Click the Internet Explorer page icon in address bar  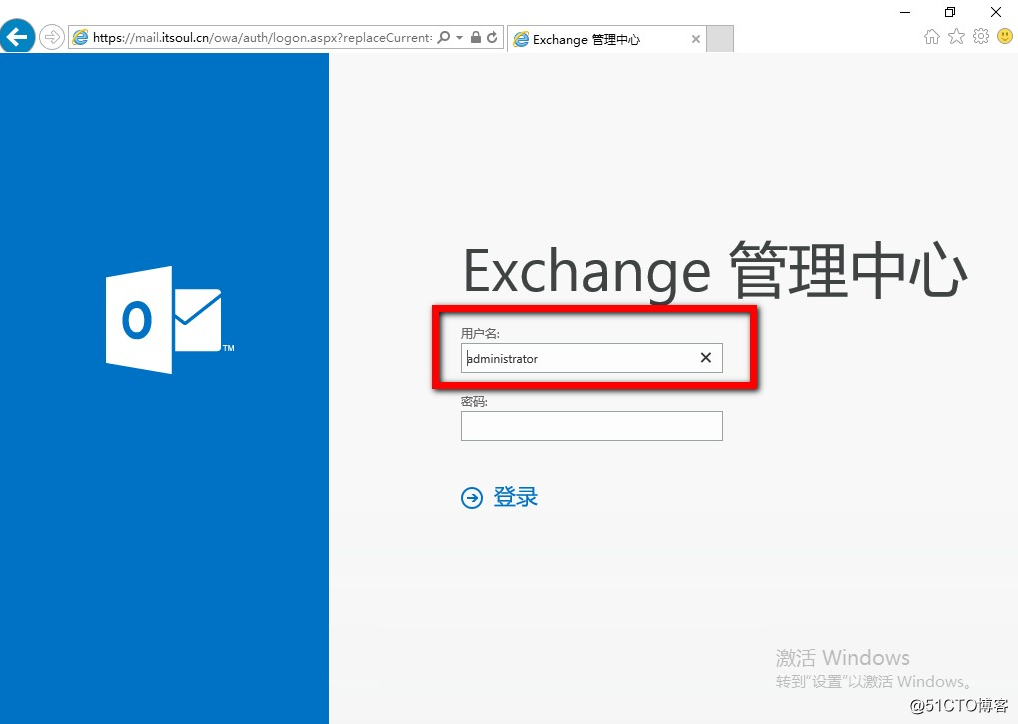coord(81,38)
